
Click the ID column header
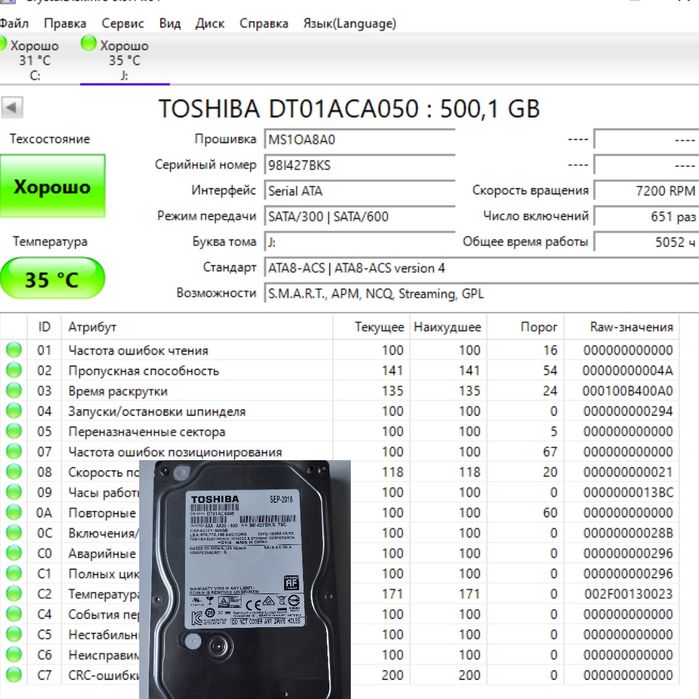click(x=44, y=327)
